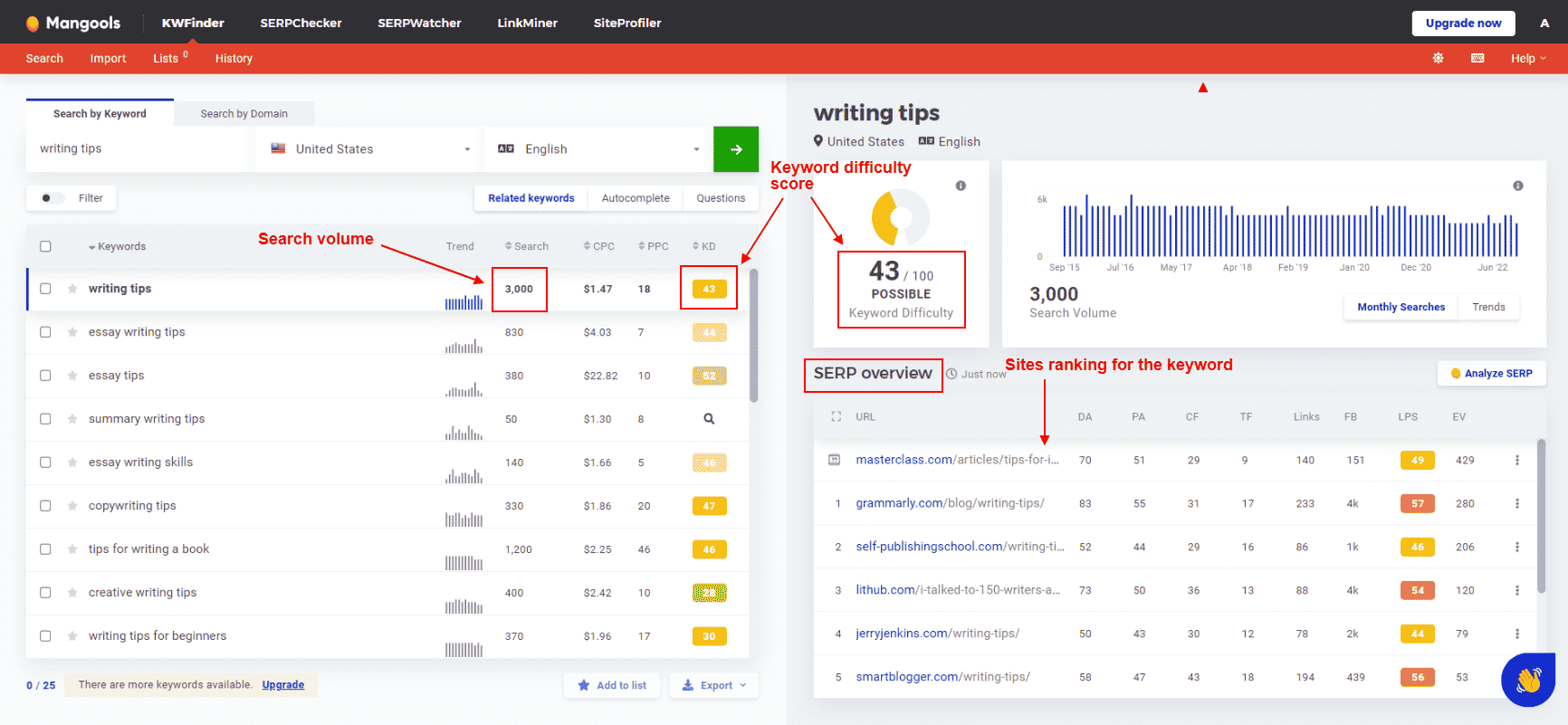1568x725 pixels.
Task: Open user account avatar A
Action: coord(1544,23)
